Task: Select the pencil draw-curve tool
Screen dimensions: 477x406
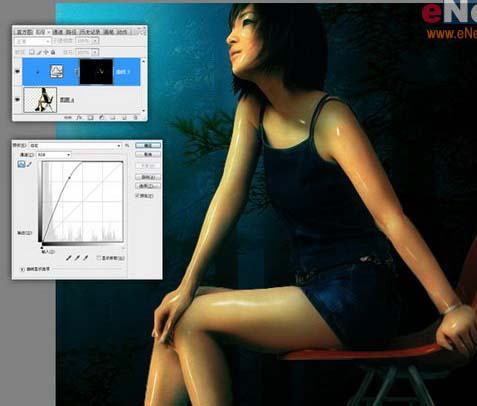Action: tap(29, 164)
